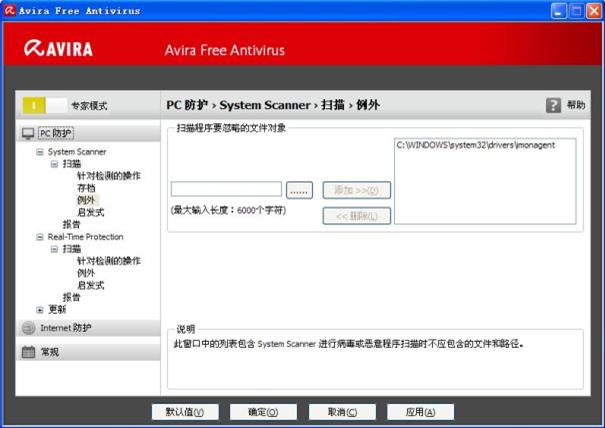The width and height of the screenshot is (605, 428).
Task: Click the 取消(C) cancel button
Action: tap(342, 412)
